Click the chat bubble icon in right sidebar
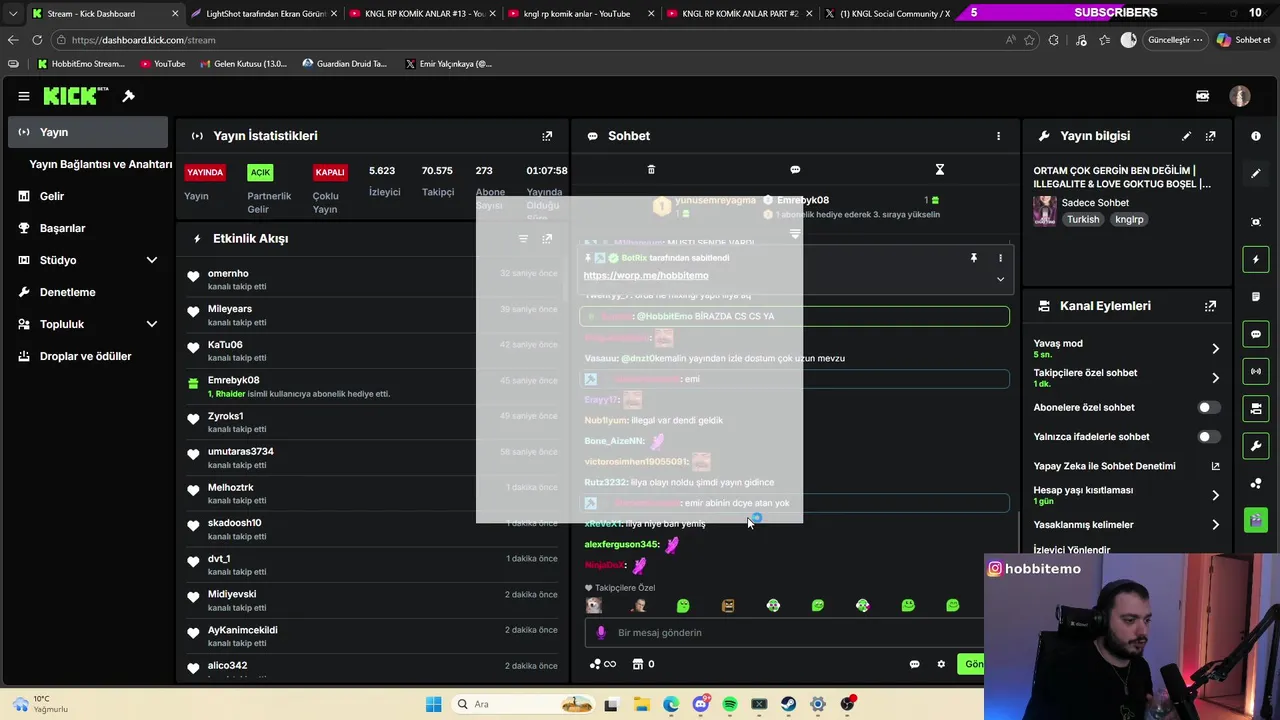This screenshot has height=720, width=1280. tap(1256, 334)
